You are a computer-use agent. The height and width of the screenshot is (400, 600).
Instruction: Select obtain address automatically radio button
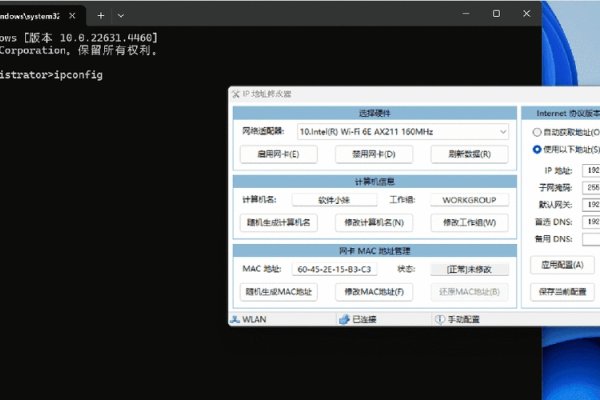tap(537, 132)
